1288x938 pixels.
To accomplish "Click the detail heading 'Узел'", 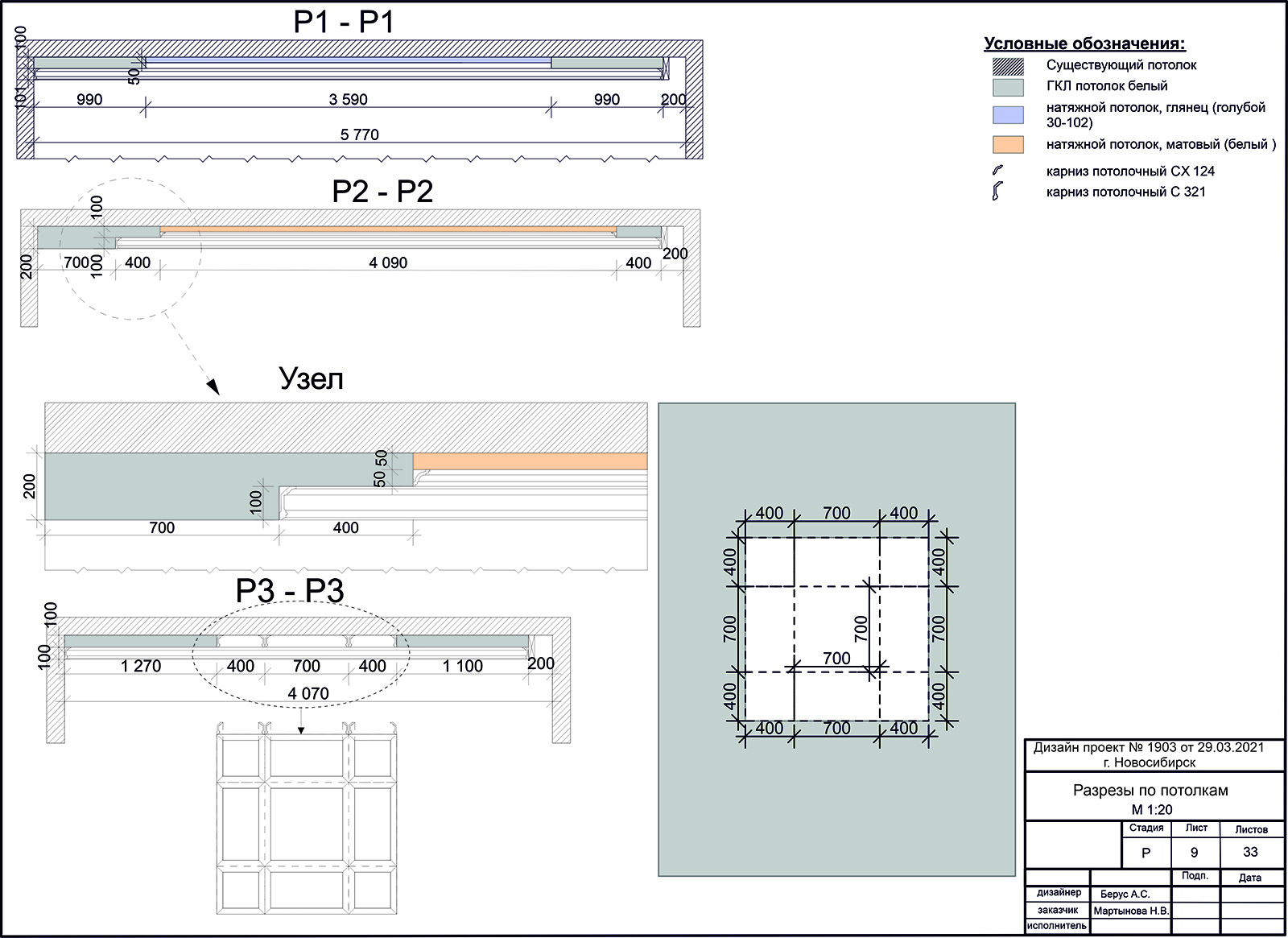I will [312, 378].
